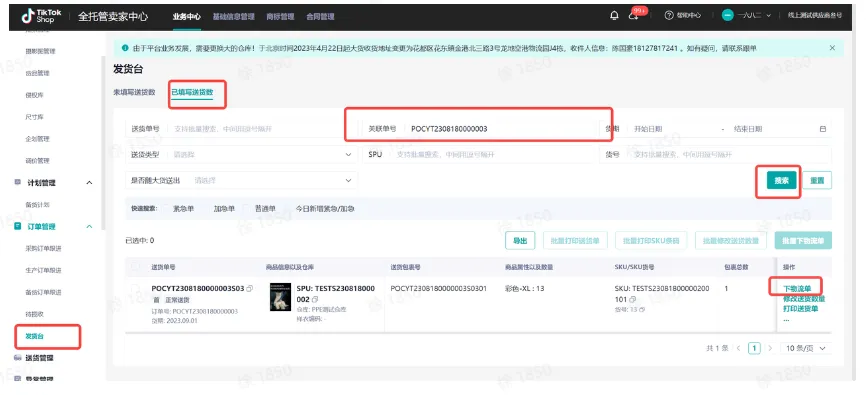This screenshot has height=395, width=866.
Task: Expand the account name dropdown
Action: click(768, 15)
